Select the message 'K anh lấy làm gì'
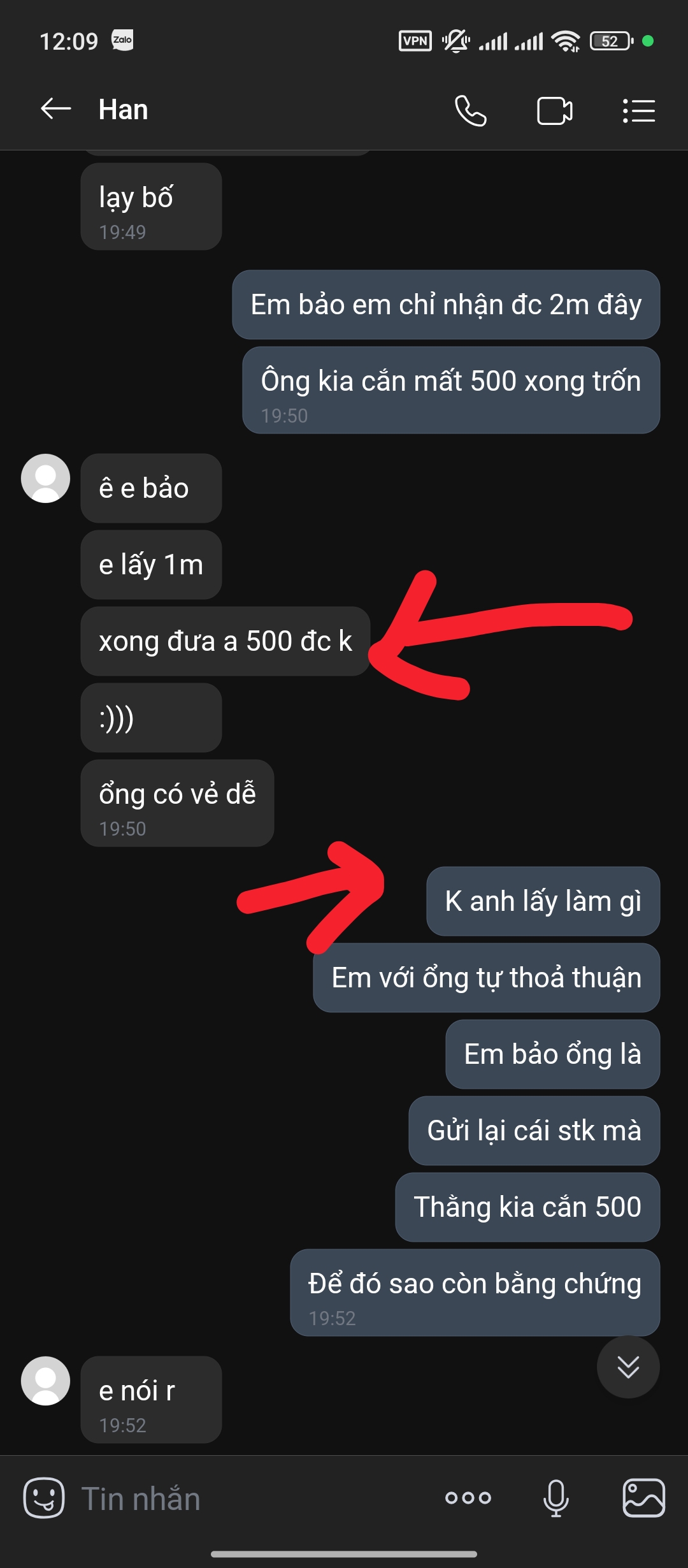 [543, 901]
